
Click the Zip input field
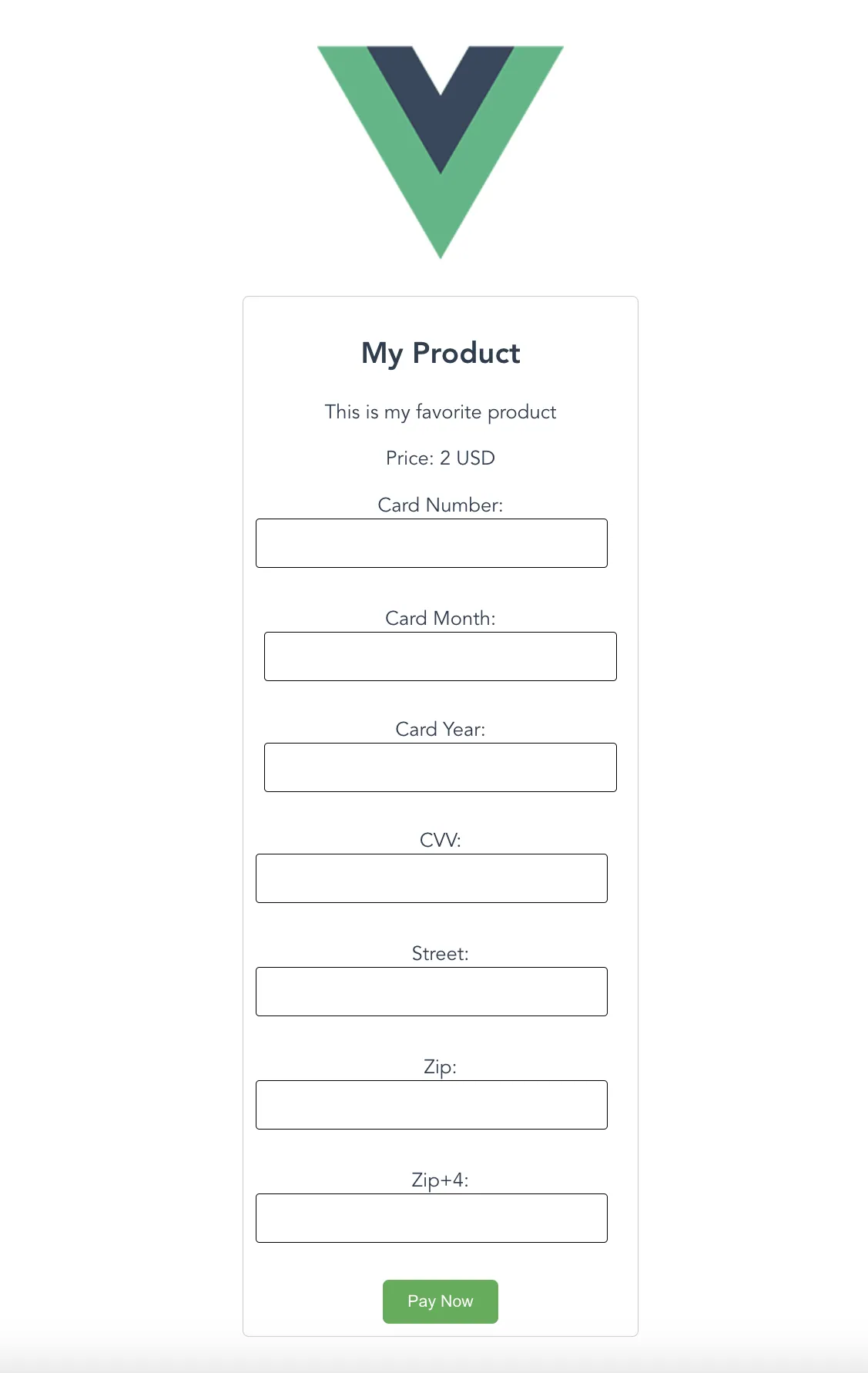tap(431, 1105)
